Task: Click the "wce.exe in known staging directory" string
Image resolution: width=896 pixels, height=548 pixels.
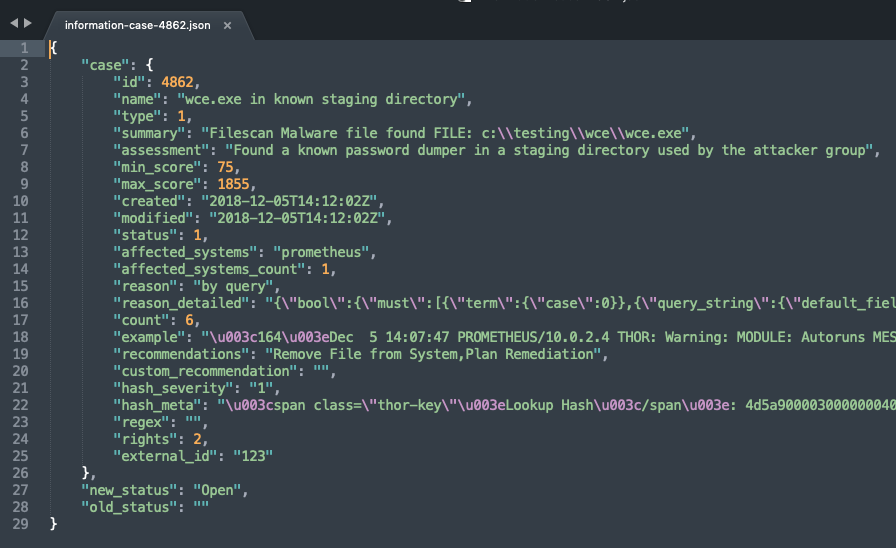Action: tap(324, 99)
